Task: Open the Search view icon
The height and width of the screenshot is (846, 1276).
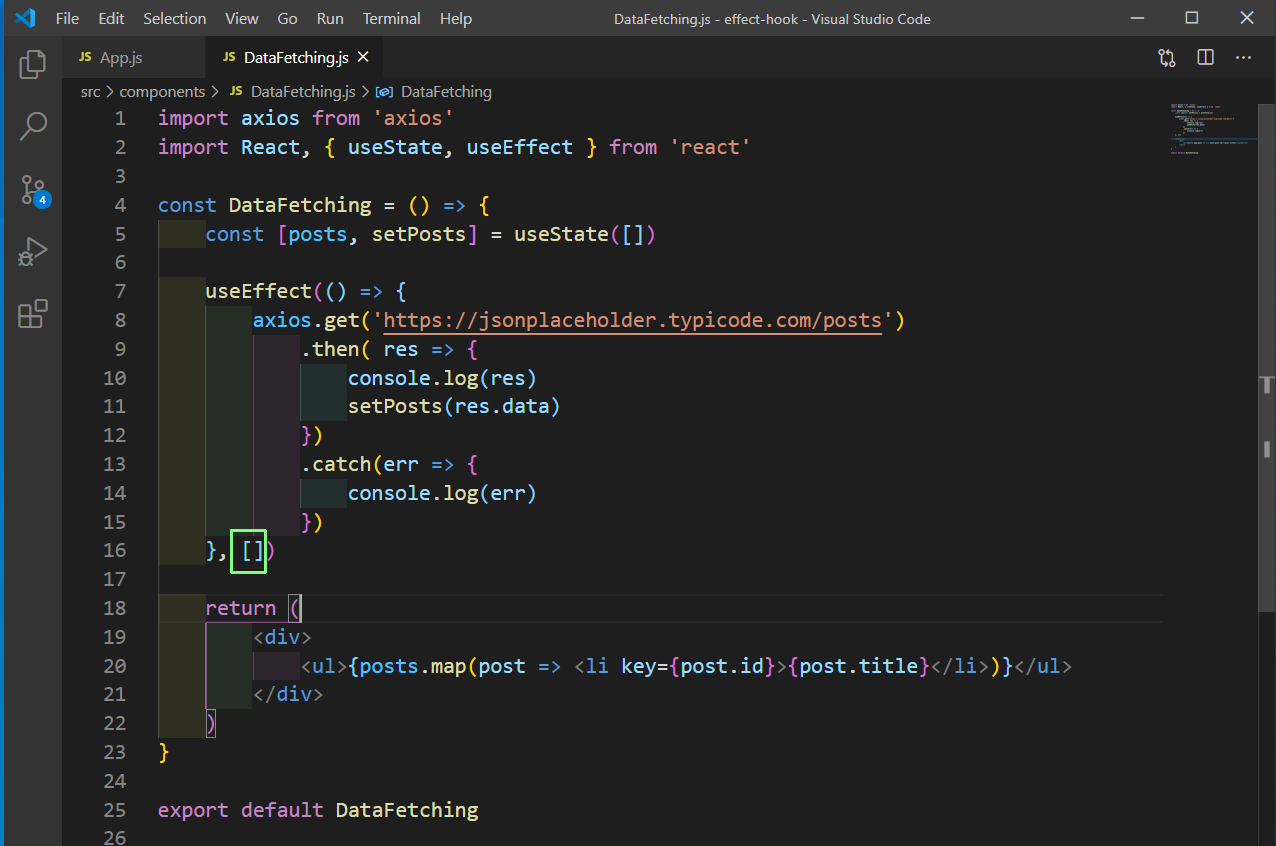Action: 33,126
